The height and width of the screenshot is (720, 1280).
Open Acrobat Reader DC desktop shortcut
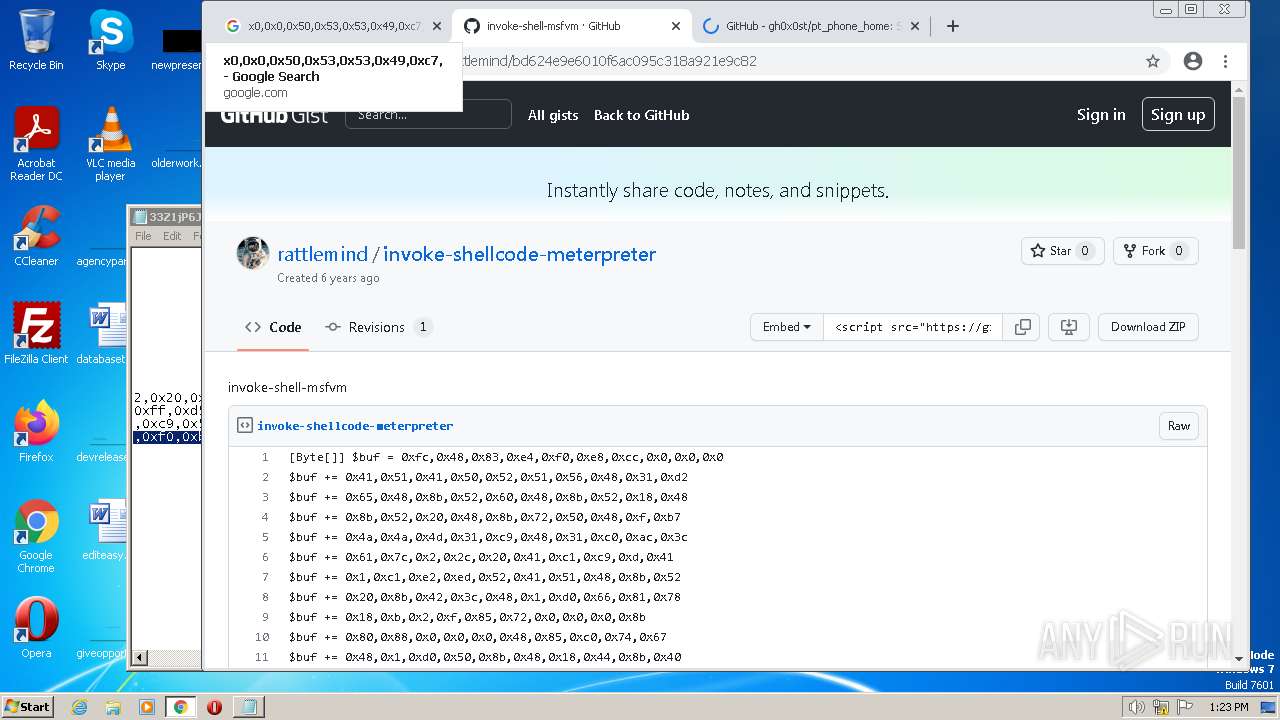(x=36, y=144)
